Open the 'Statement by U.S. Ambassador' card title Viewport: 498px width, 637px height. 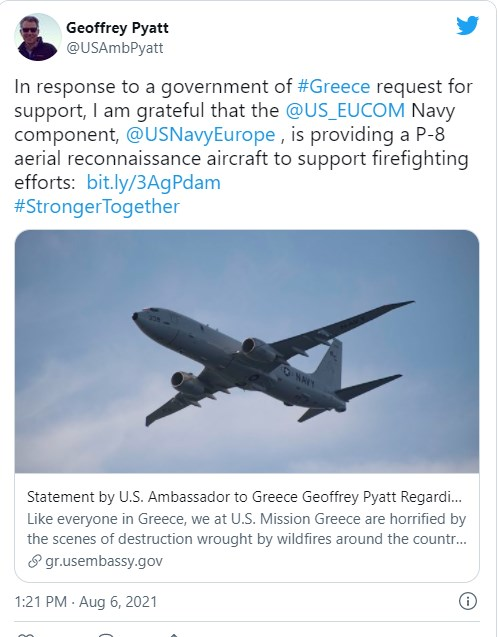[x=244, y=497]
